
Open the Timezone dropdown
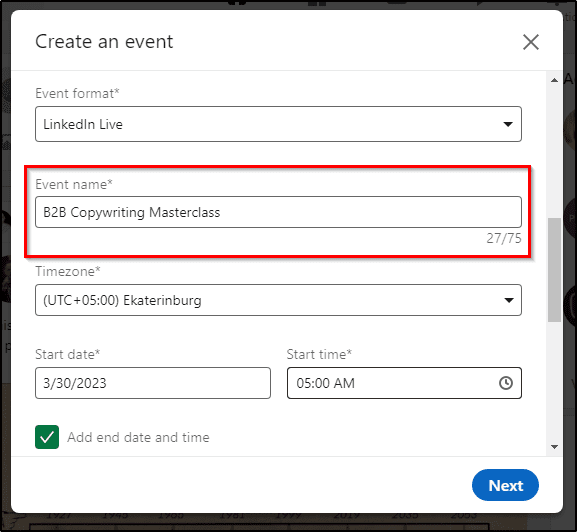click(x=278, y=300)
